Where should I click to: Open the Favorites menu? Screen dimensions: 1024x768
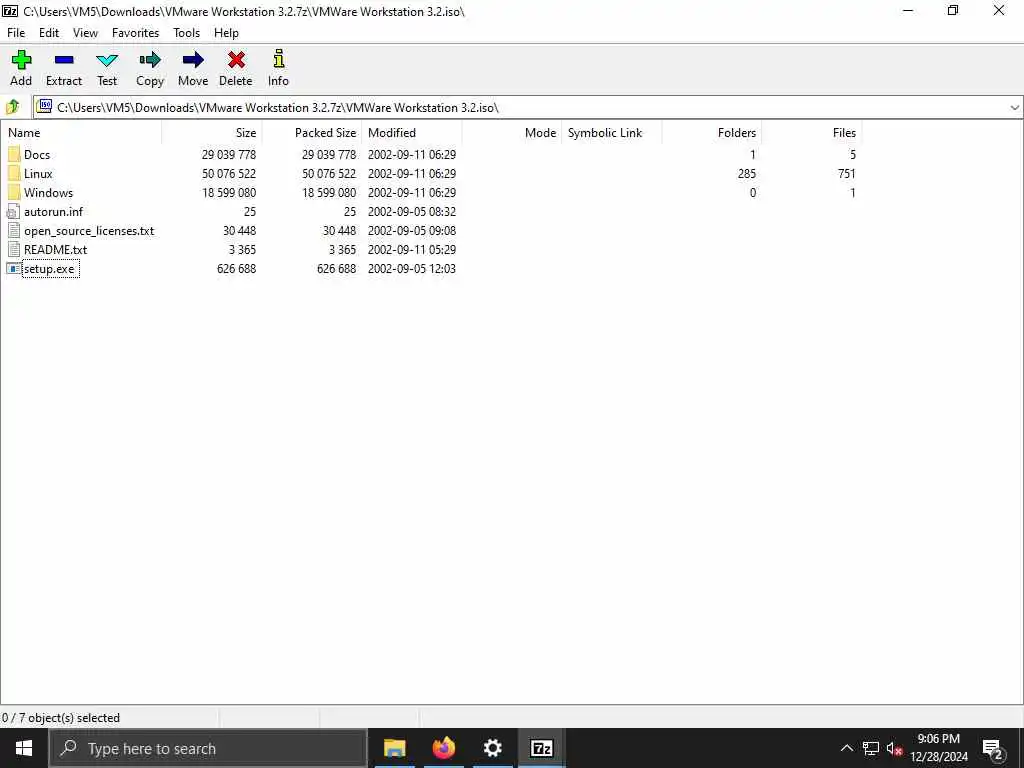tap(135, 33)
